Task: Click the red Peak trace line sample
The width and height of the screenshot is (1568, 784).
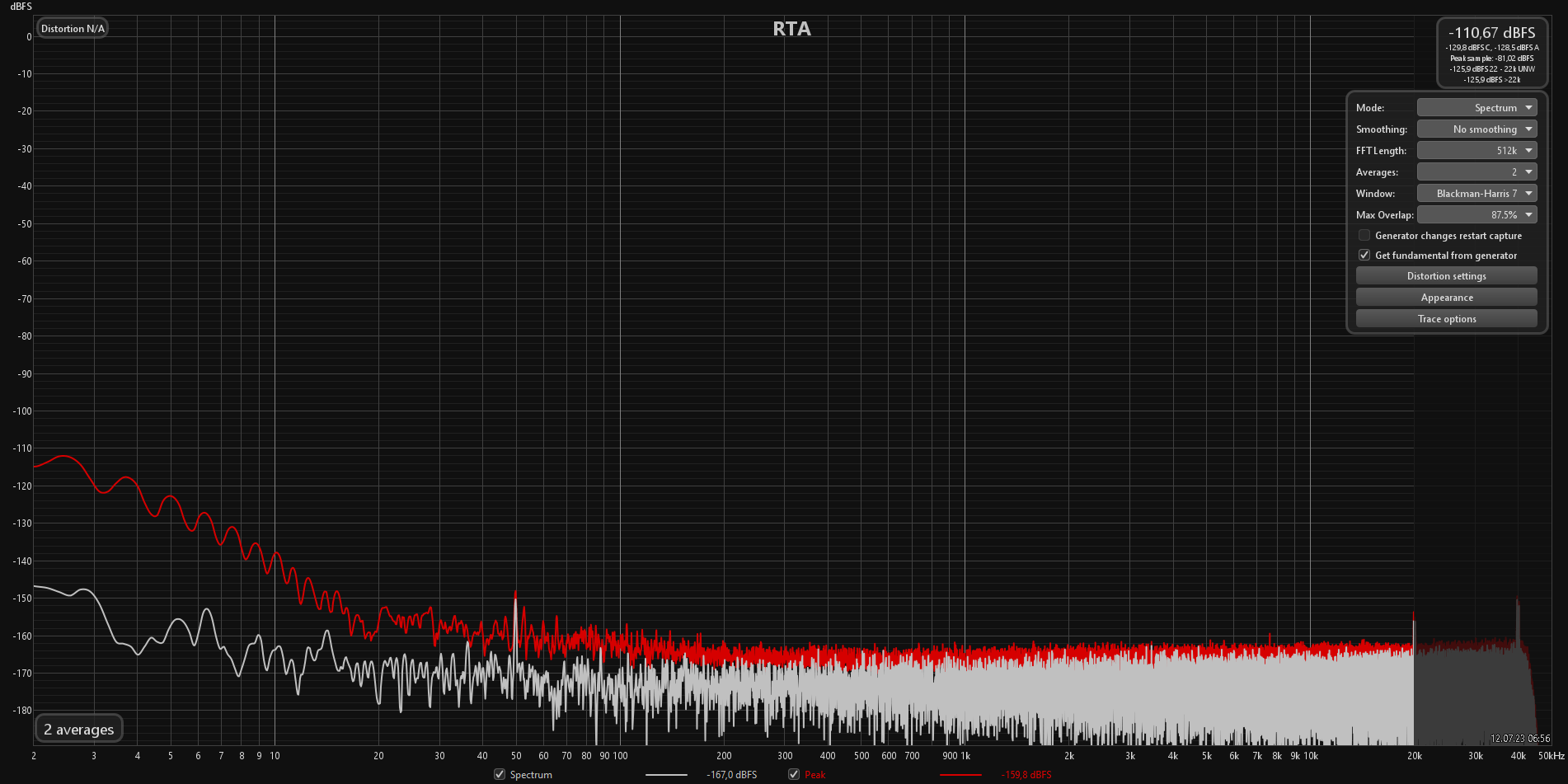Action: (960, 775)
